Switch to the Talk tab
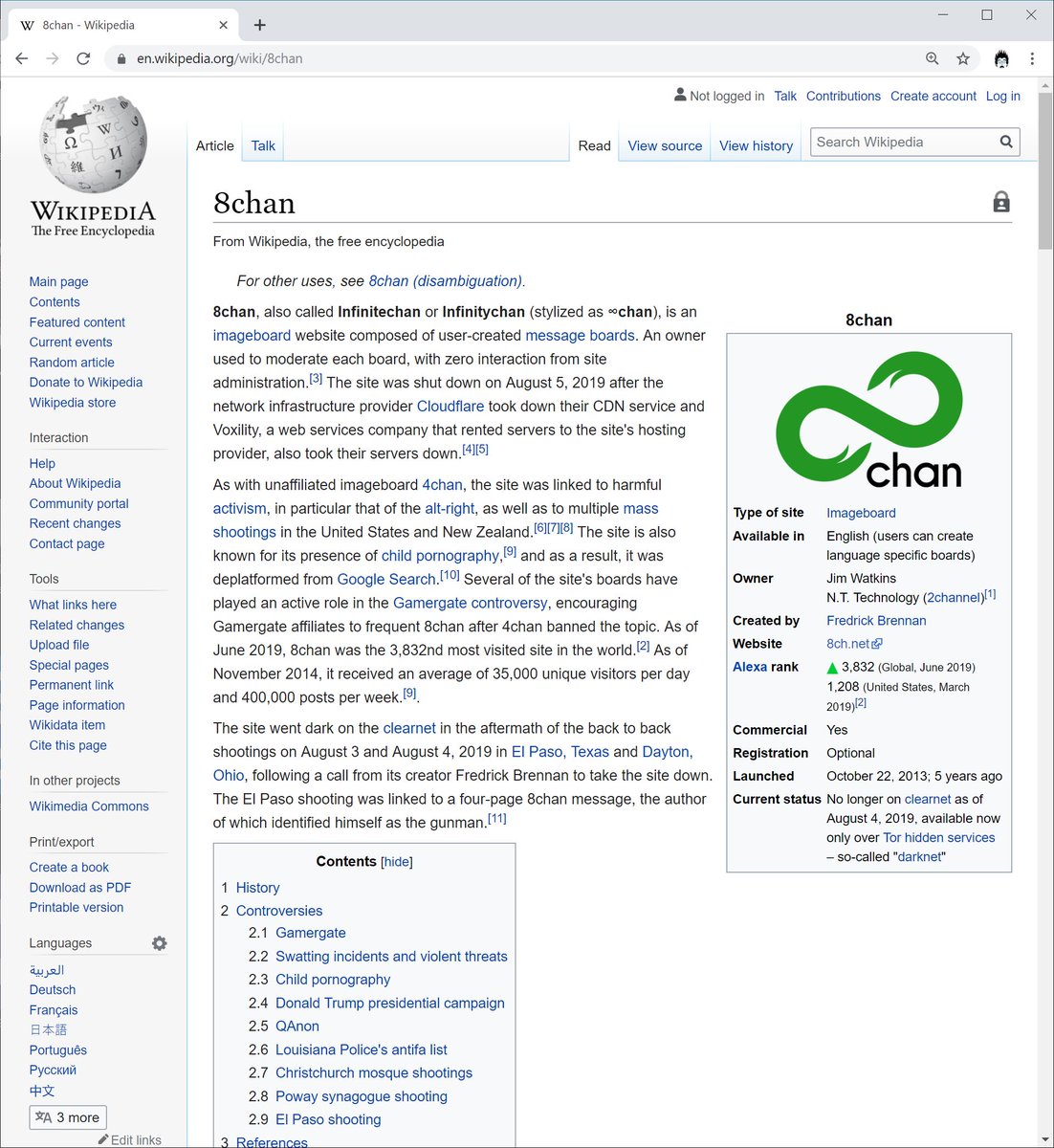Image resolution: width=1054 pixels, height=1148 pixels. 263,145
